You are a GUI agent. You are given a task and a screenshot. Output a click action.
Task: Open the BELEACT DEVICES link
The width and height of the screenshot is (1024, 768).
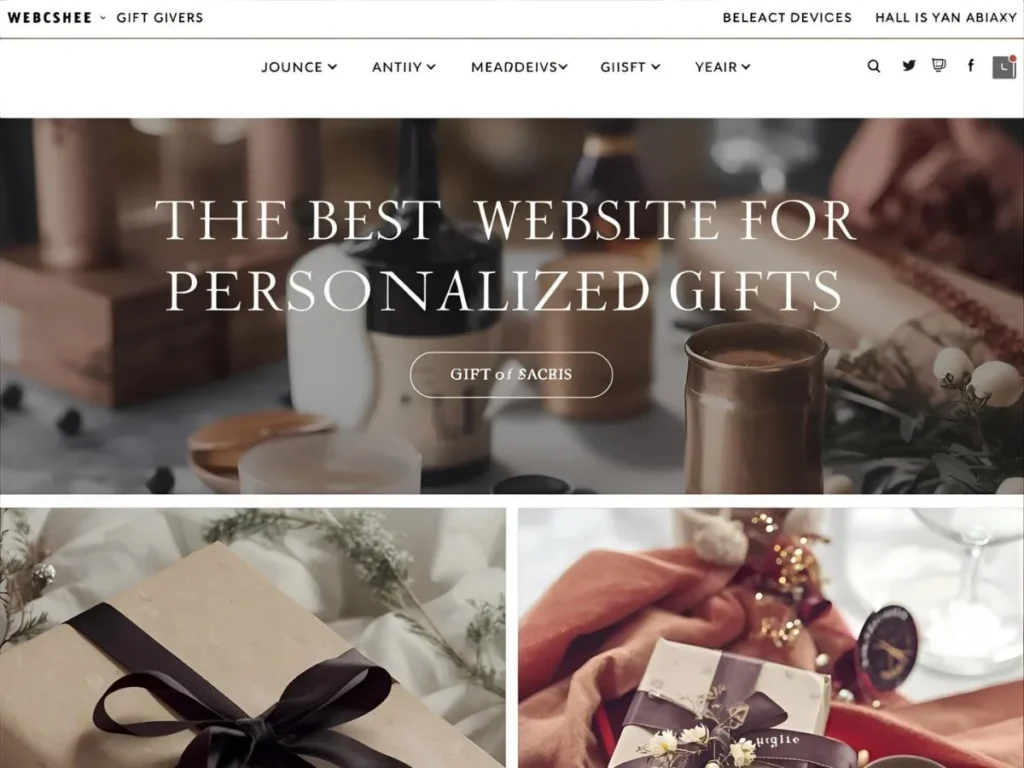pyautogui.click(x=787, y=18)
